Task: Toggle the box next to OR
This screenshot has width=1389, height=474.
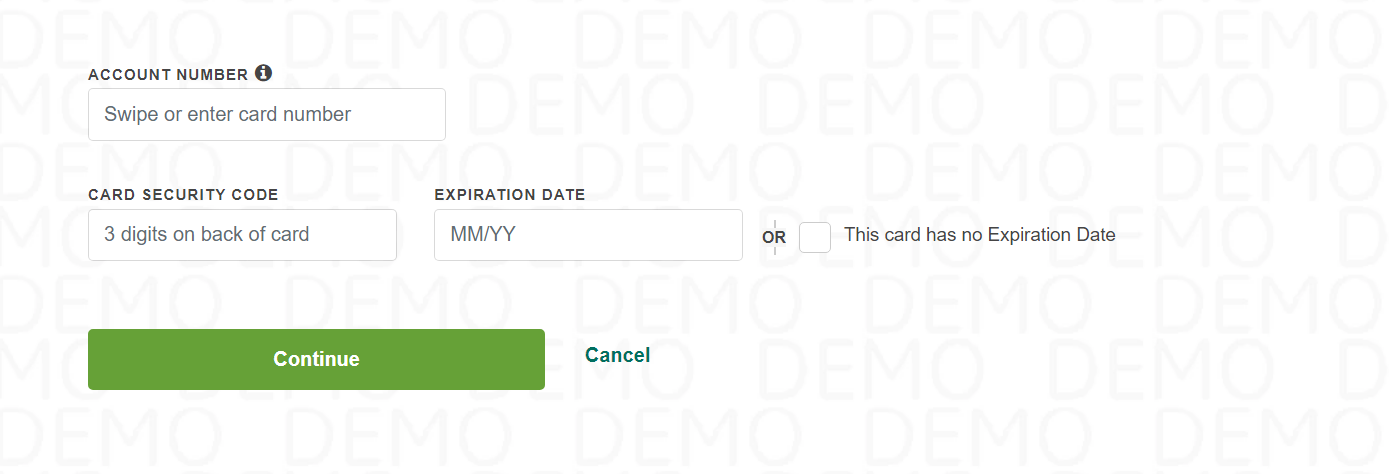Action: [815, 237]
